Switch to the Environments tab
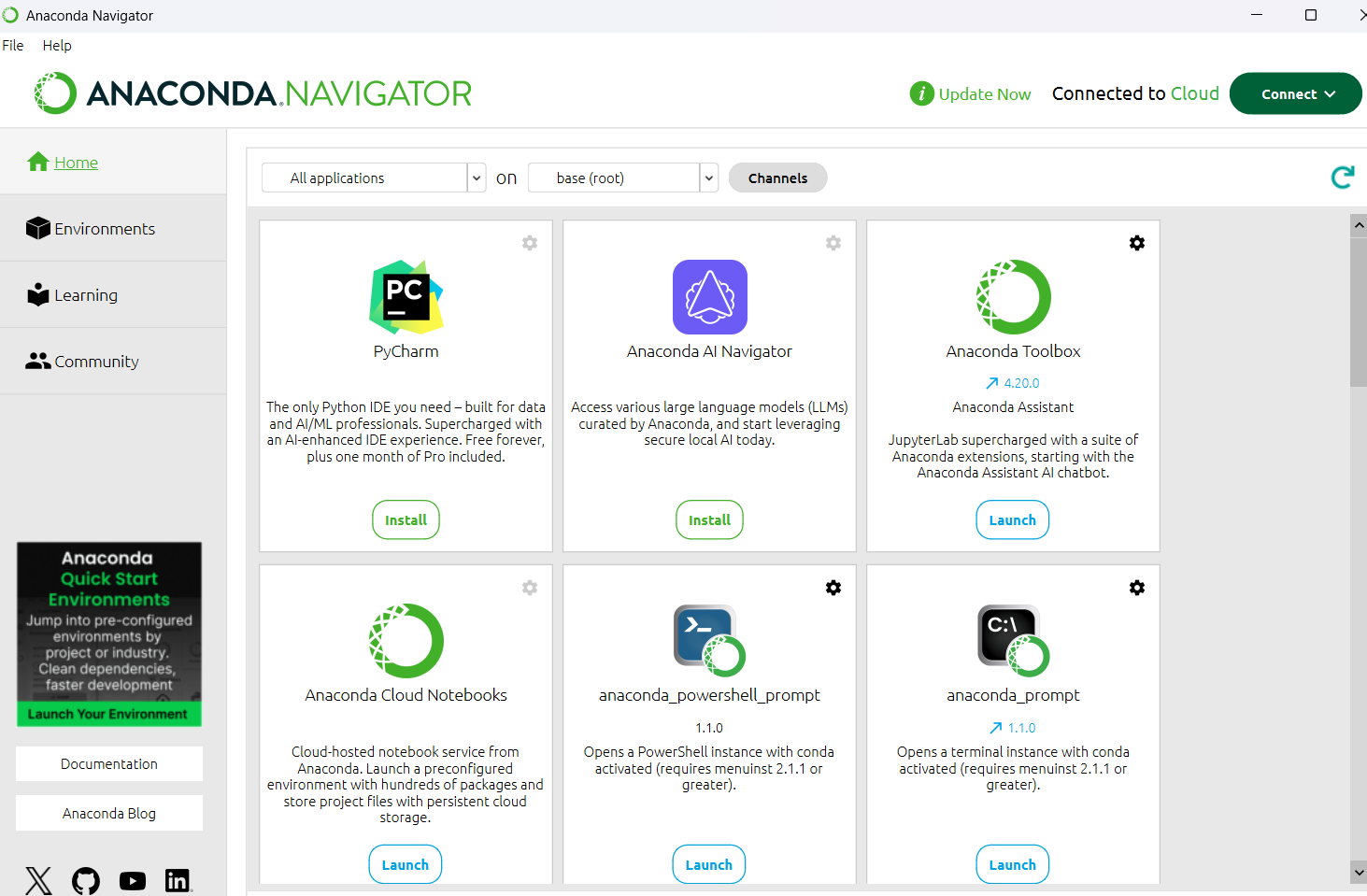This screenshot has width=1367, height=896. pos(113,228)
